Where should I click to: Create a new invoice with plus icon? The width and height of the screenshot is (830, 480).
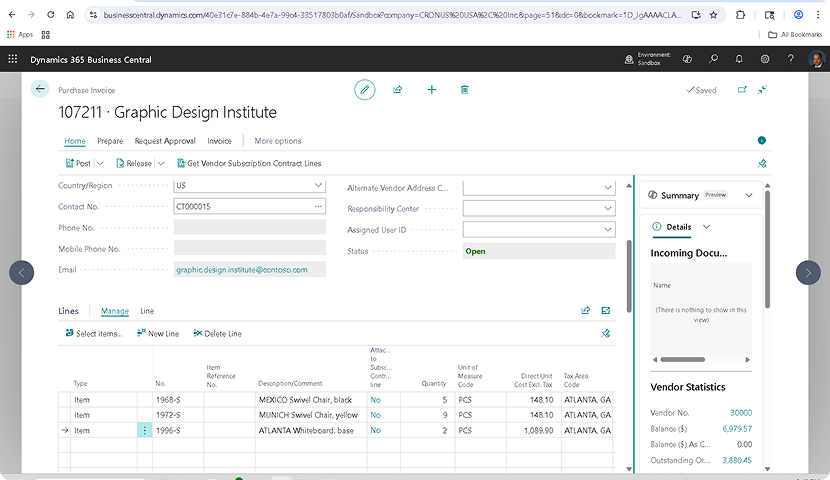point(432,90)
